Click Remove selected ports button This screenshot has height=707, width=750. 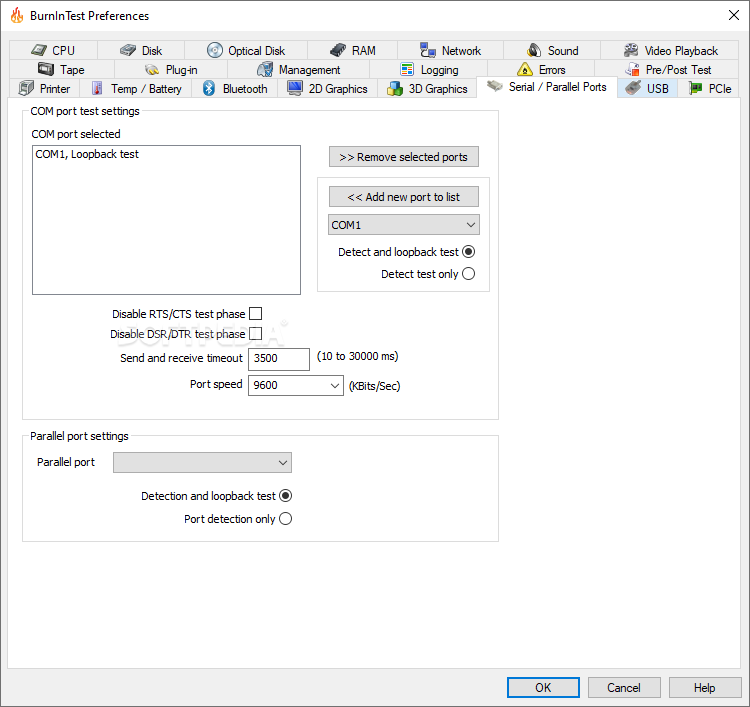pos(404,157)
